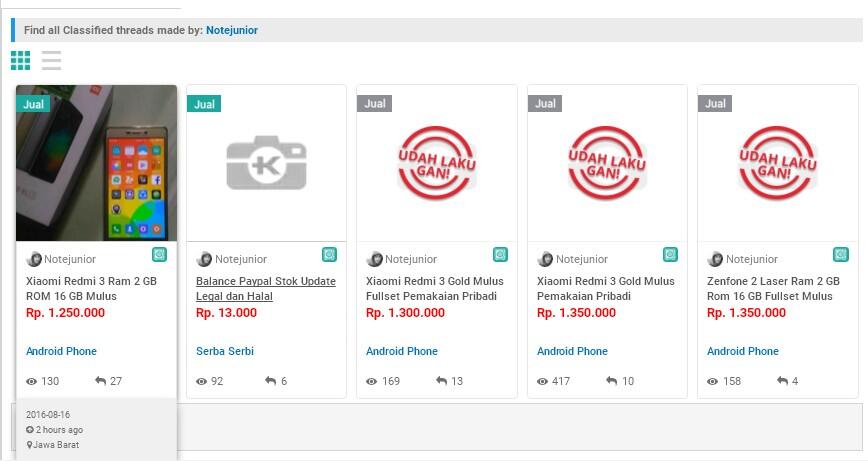Viewport: 868px width, 461px height.
Task: Click views eye icon showing 417
Action: [542, 381]
